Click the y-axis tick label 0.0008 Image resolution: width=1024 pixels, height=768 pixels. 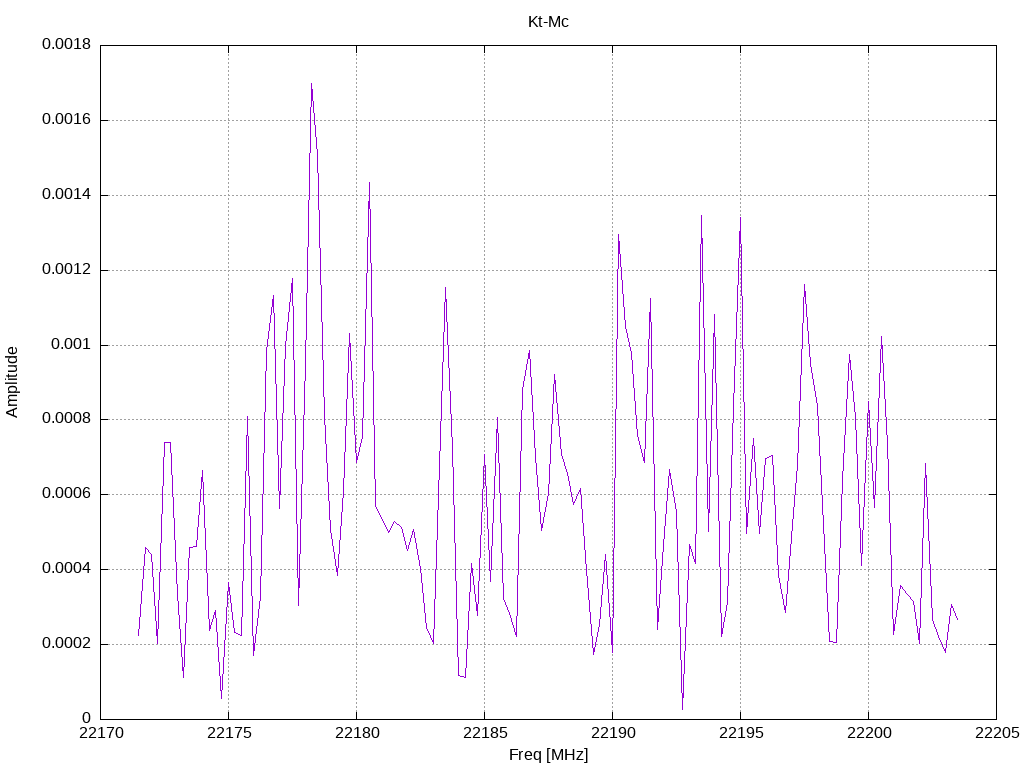tap(67, 419)
